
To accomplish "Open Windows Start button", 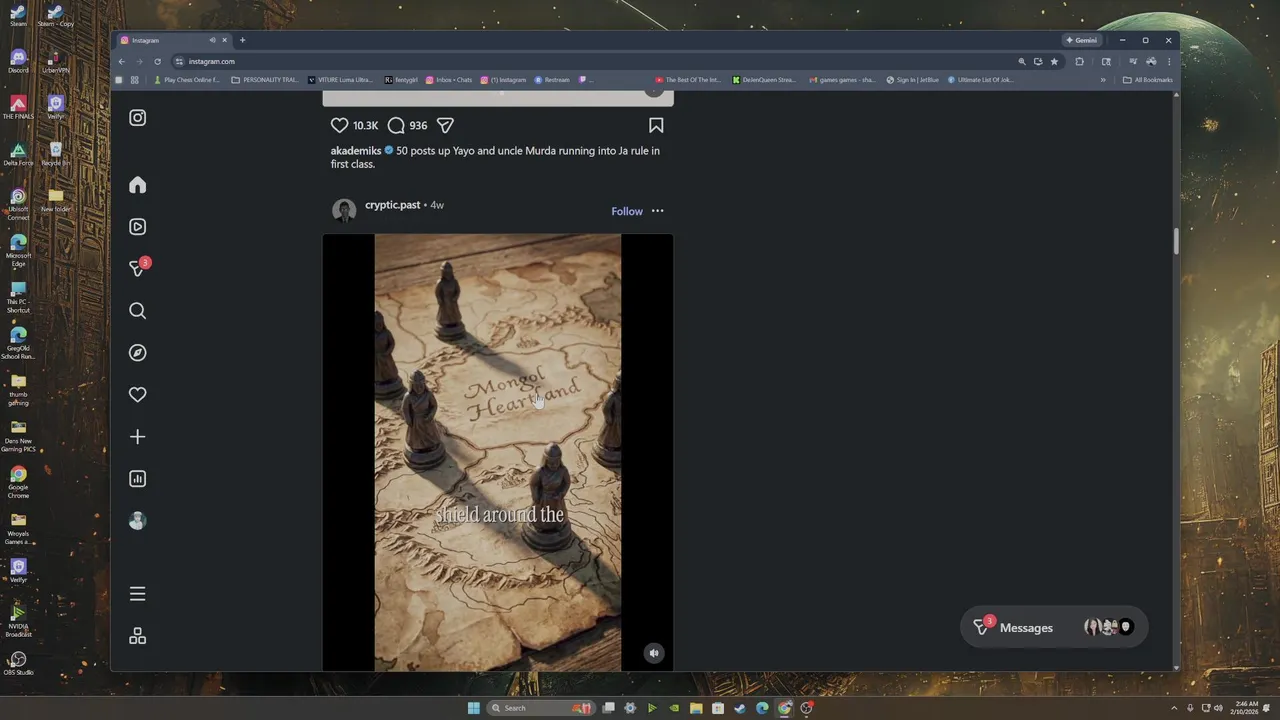I will [473, 708].
